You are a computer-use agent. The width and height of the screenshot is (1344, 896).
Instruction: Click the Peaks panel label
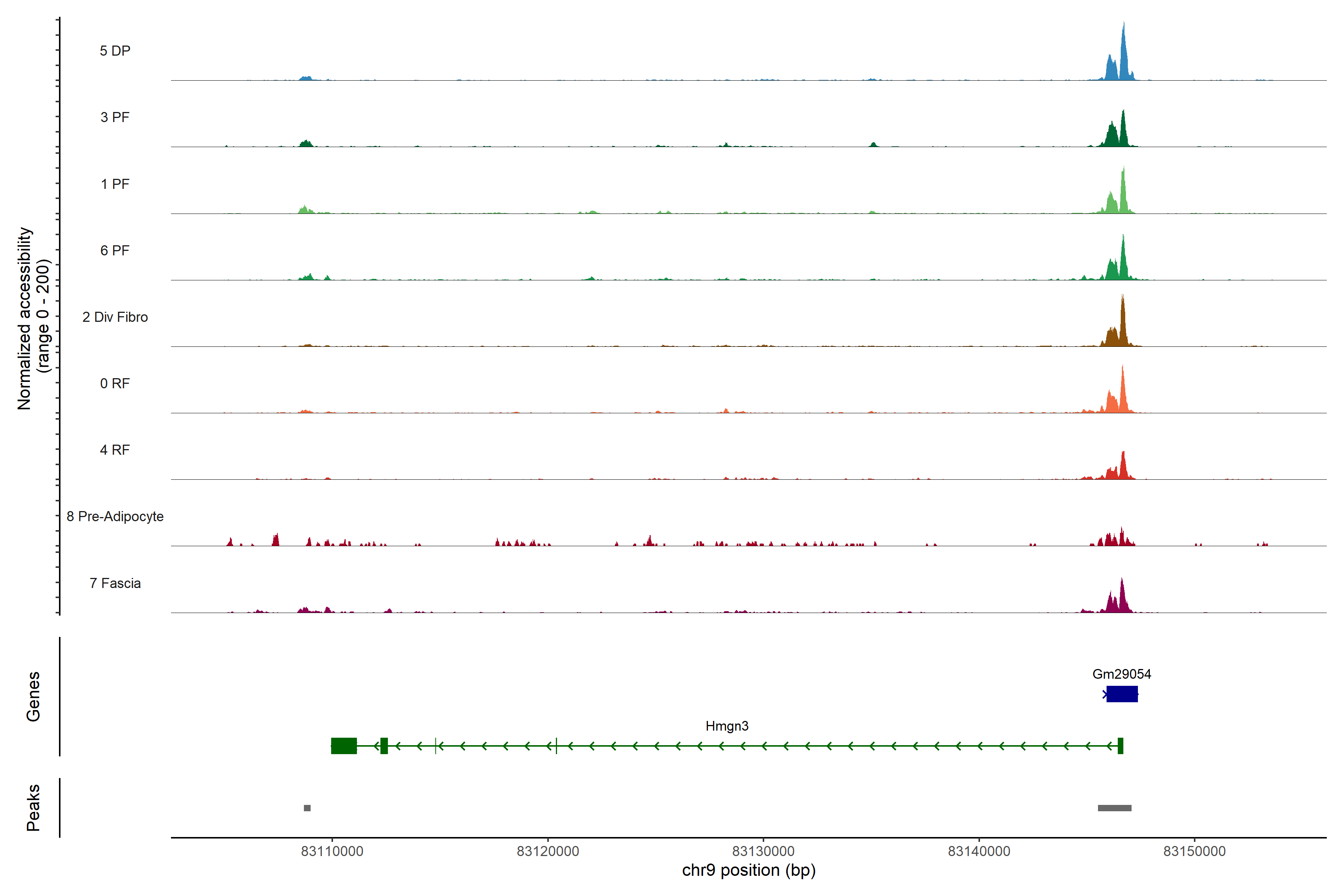click(x=33, y=808)
